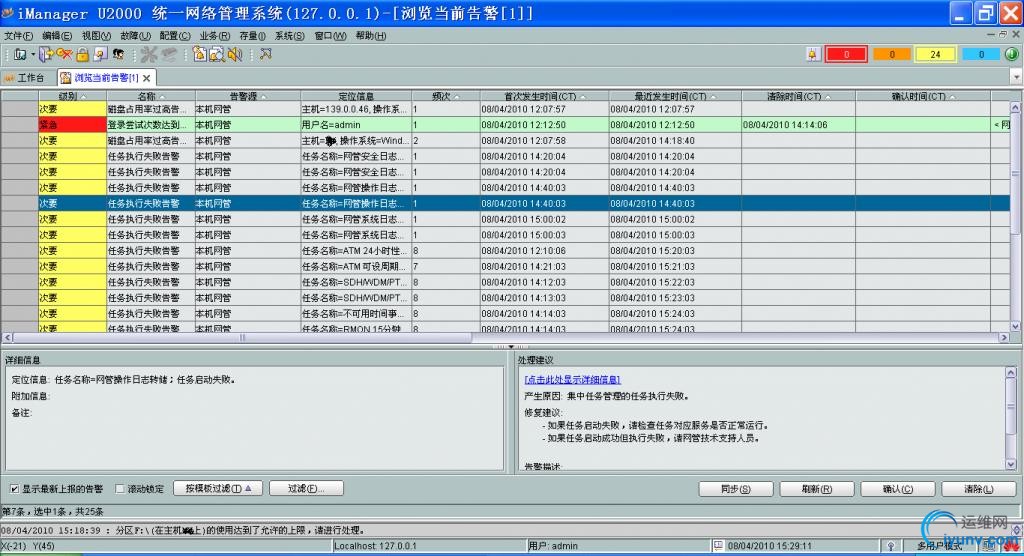1024x556 pixels.
Task: Click the grayed-out wrench tools icon
Action: point(150,55)
